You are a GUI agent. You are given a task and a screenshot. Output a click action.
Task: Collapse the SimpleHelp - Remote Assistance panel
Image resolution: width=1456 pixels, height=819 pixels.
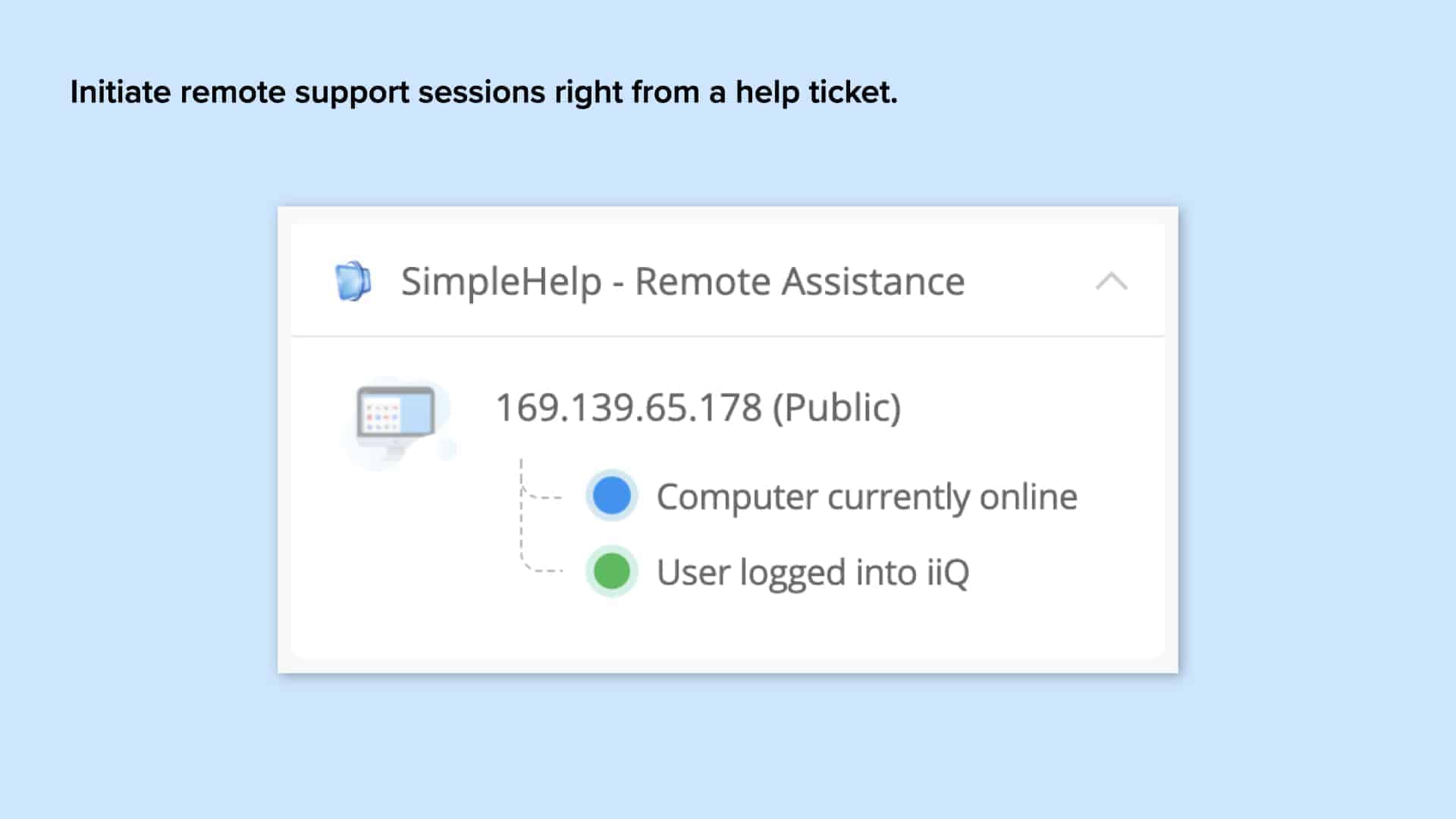tap(1112, 281)
